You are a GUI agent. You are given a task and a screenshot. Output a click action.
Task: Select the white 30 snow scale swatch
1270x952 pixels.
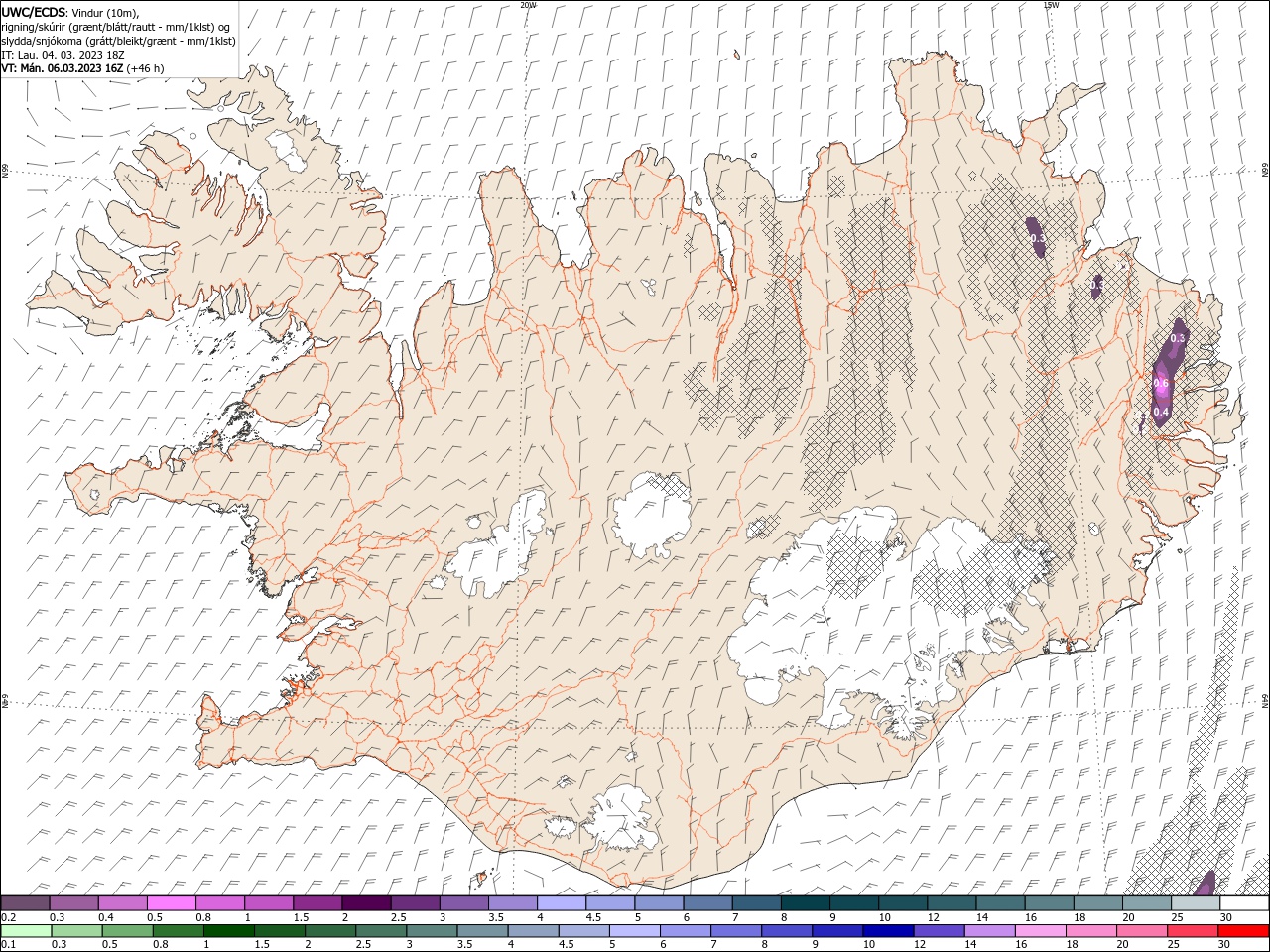[1244, 903]
